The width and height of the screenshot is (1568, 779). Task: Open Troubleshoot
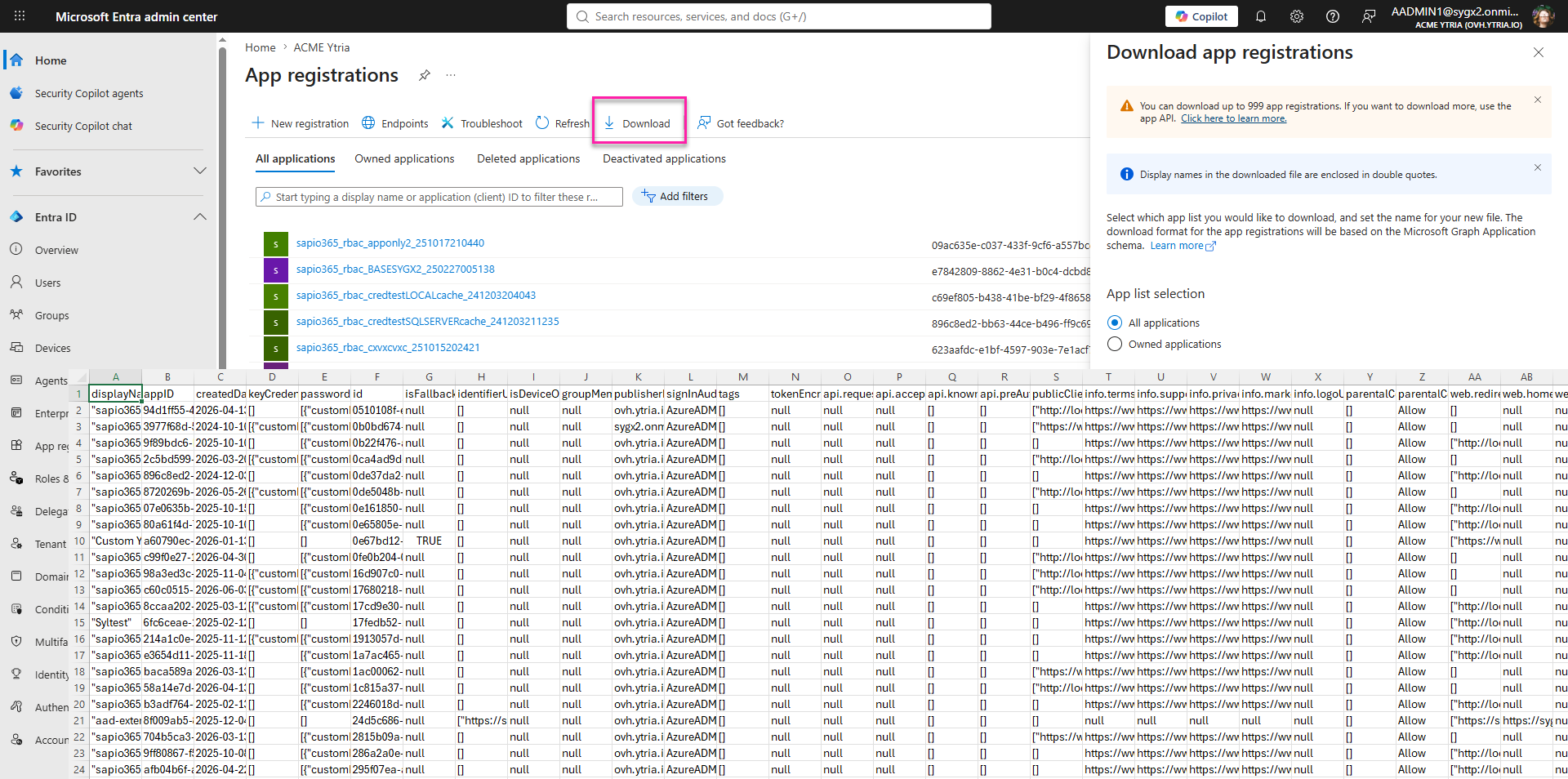pos(482,123)
